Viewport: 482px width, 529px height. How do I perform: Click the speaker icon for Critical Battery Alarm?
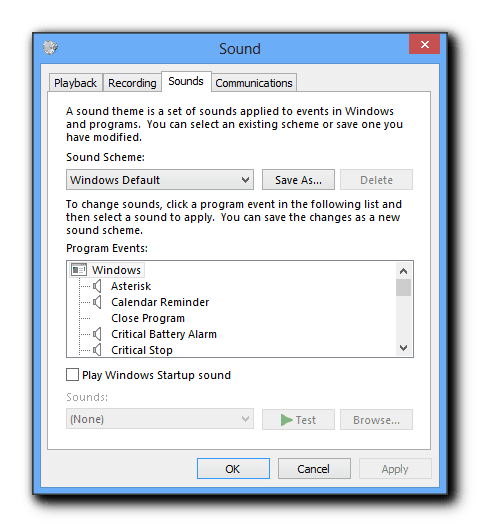97,334
